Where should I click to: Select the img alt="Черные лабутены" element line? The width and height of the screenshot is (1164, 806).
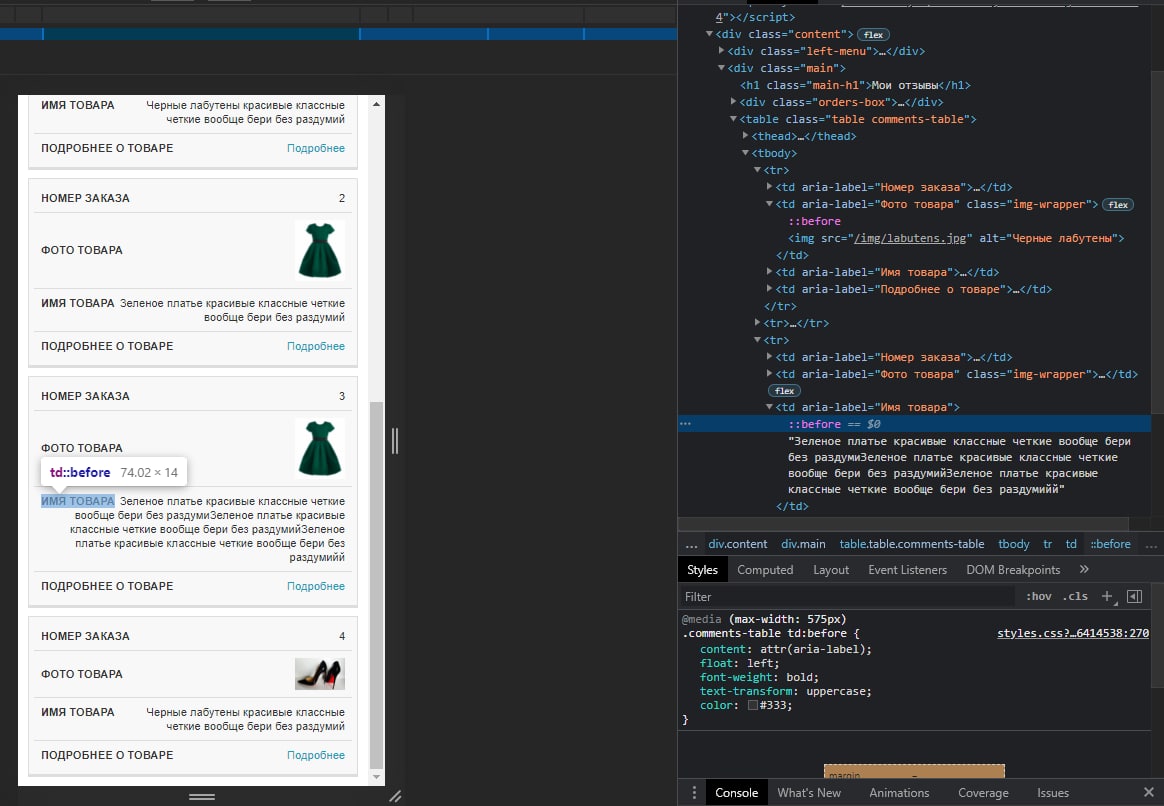(956, 238)
